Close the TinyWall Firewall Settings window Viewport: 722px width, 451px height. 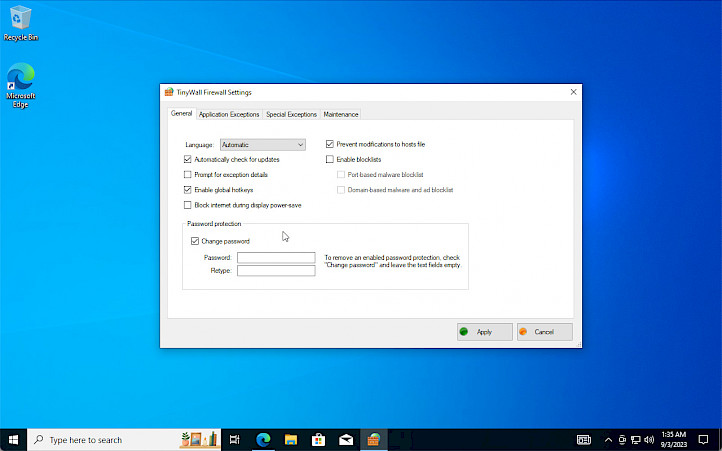573,92
